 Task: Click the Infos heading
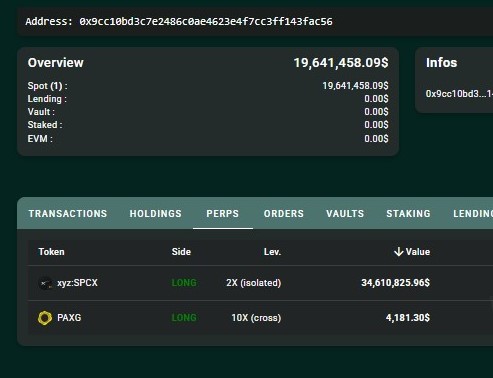coord(442,63)
